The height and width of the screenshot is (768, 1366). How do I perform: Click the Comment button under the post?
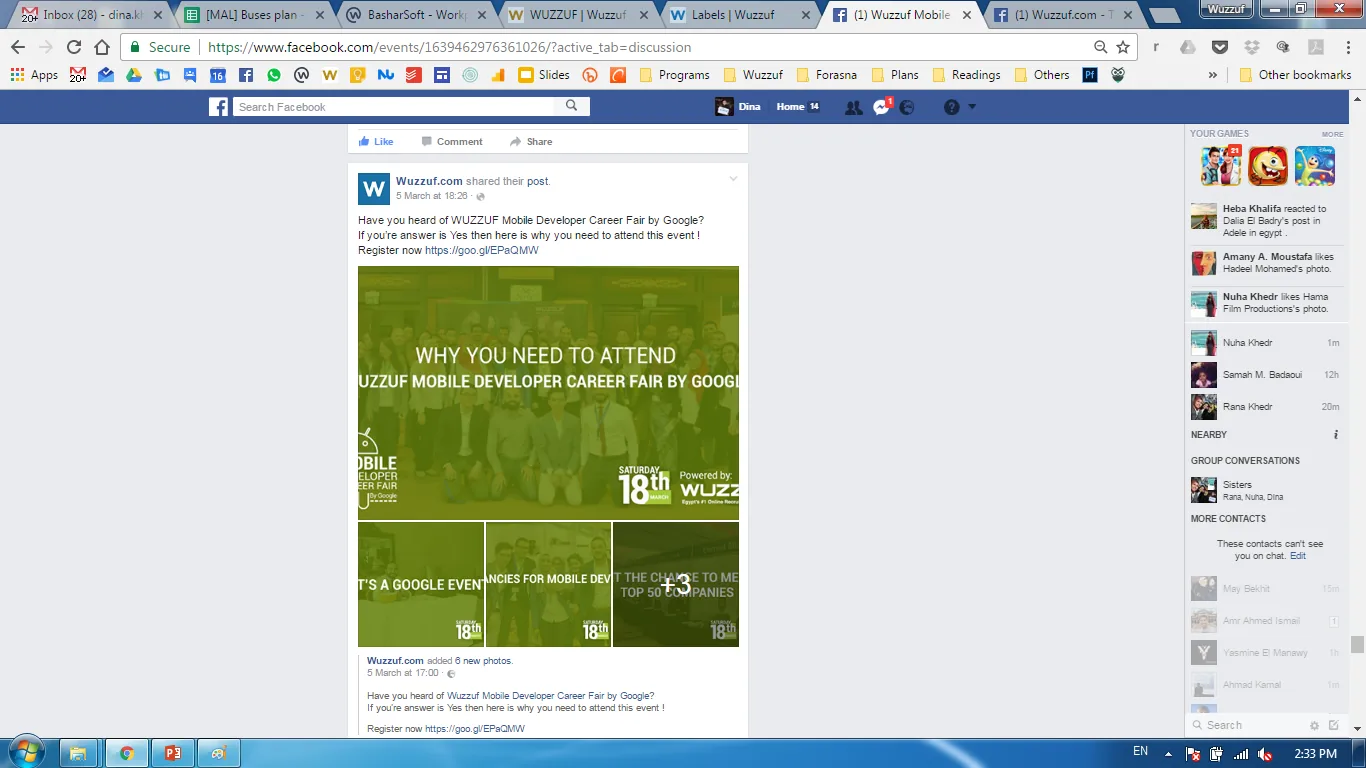452,142
